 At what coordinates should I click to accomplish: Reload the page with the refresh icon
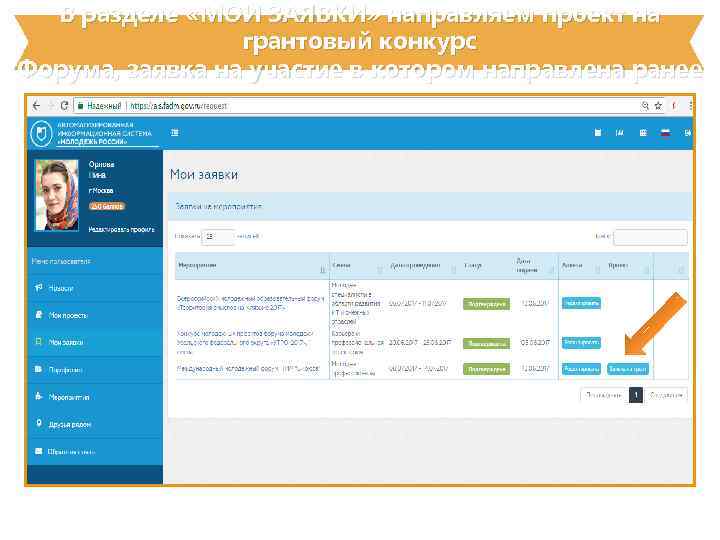tap(64, 106)
